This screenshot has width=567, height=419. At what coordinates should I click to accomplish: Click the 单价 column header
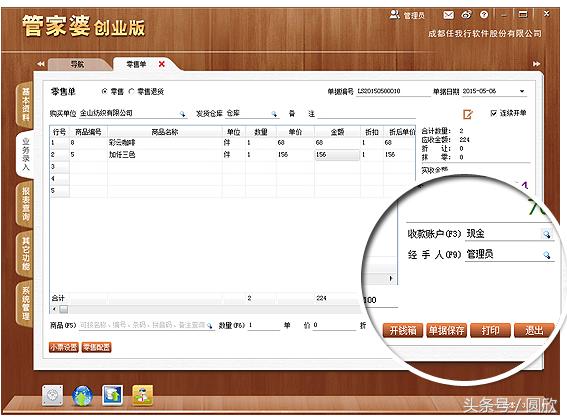click(x=295, y=132)
